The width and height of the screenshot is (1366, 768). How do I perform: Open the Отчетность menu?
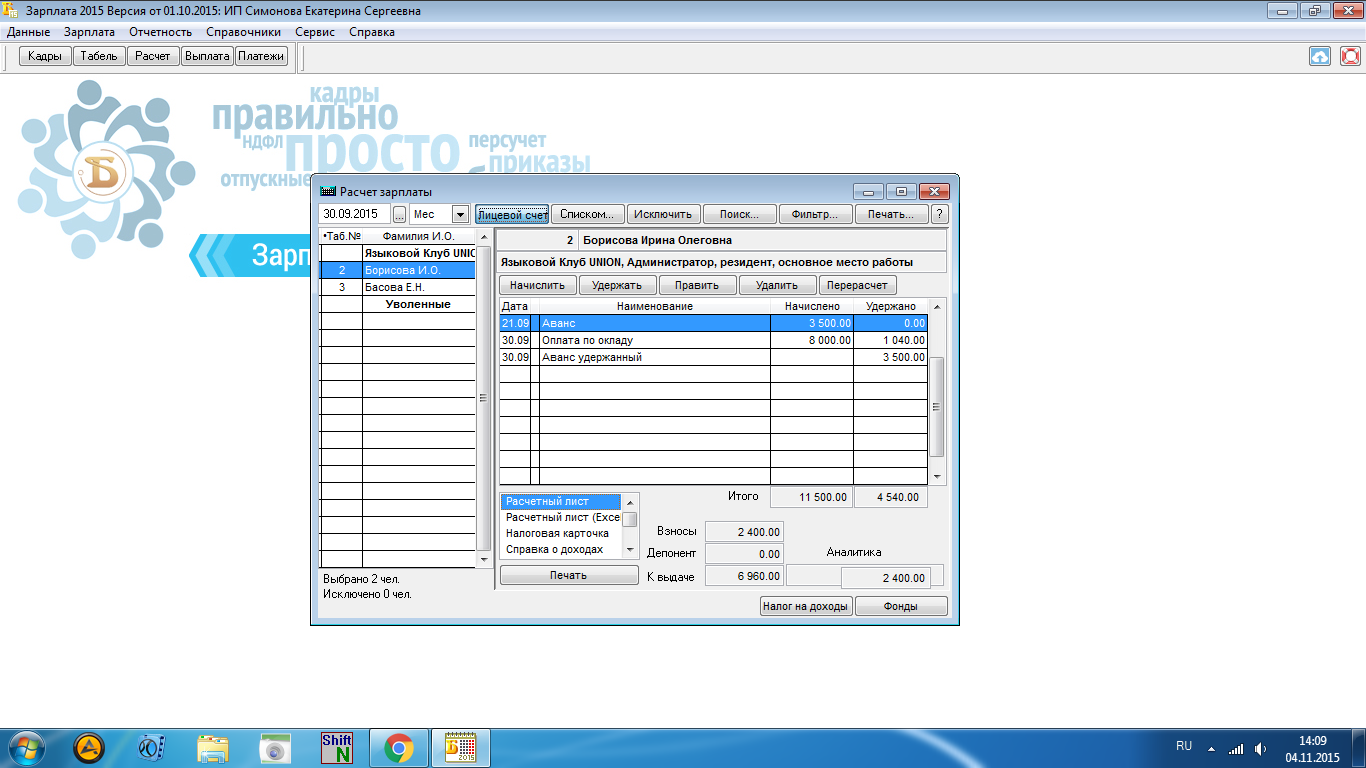[x=160, y=32]
